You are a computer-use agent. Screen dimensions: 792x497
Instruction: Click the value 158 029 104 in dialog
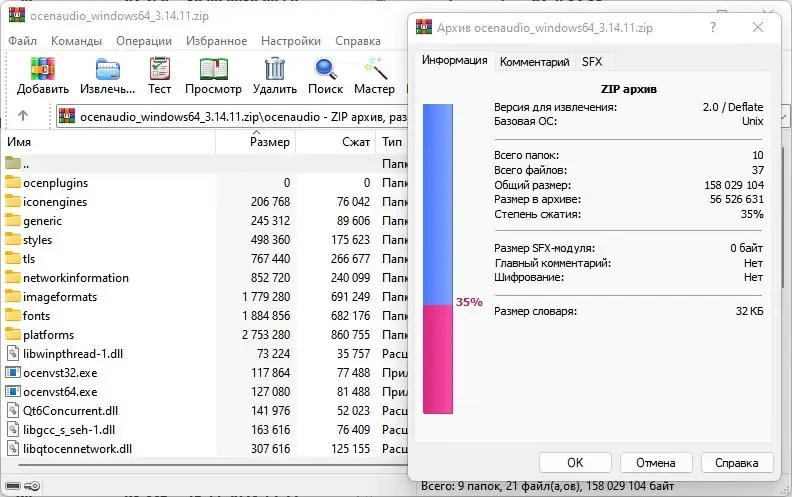[734, 185]
